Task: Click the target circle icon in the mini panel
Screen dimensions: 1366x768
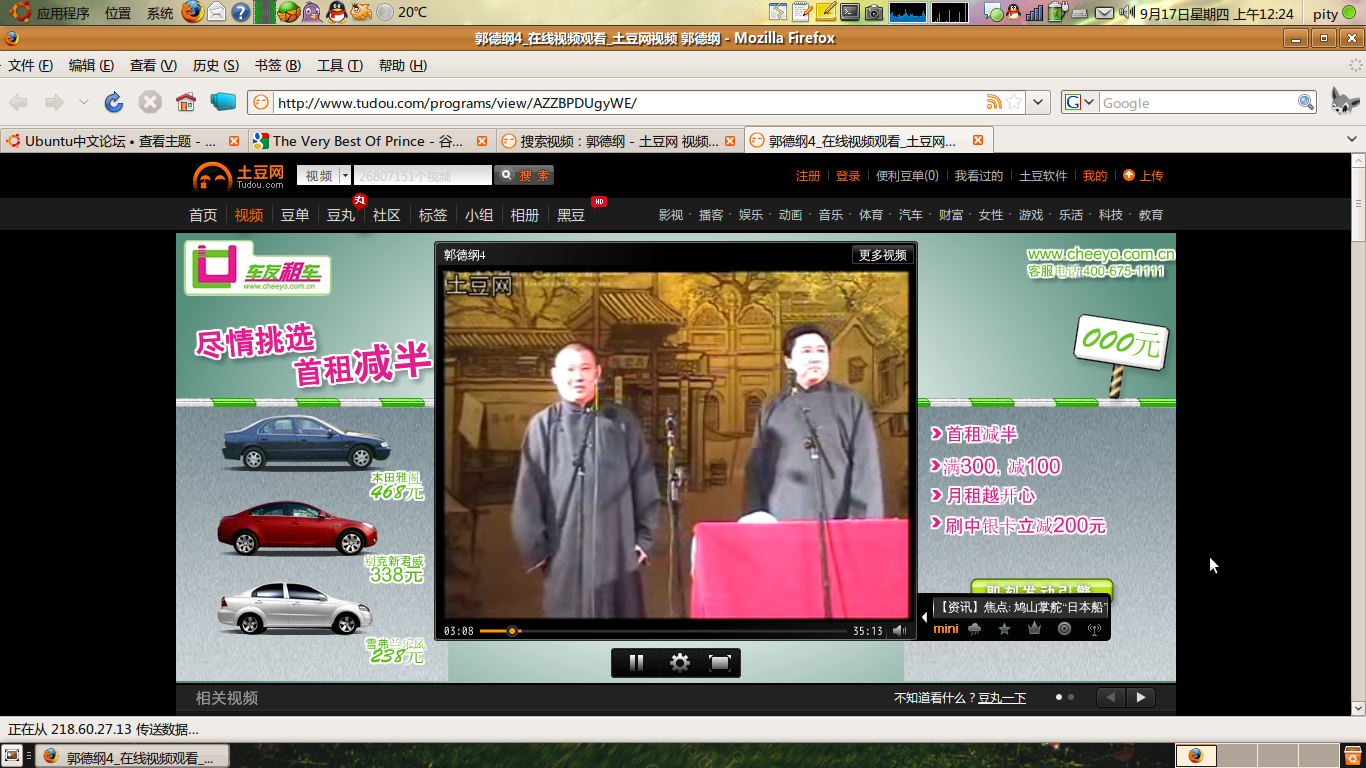Action: pyautogui.click(x=1065, y=629)
